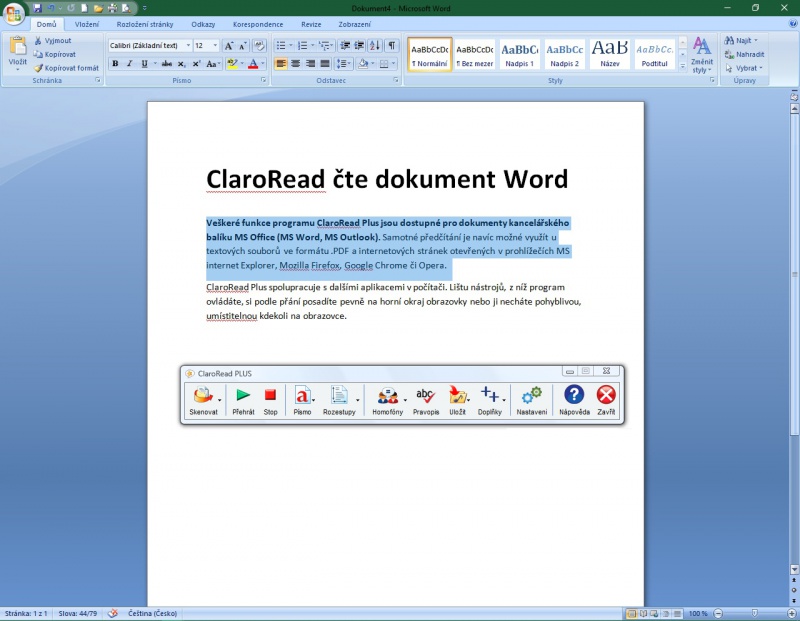The height and width of the screenshot is (621, 800).
Task: Click the Vložit paste button
Action: 17,53
